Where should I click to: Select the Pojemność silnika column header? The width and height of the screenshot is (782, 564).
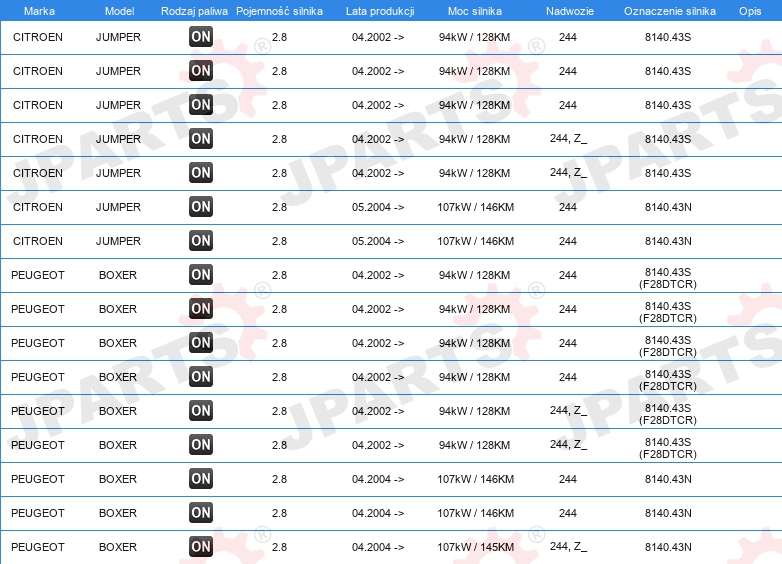pos(279,11)
